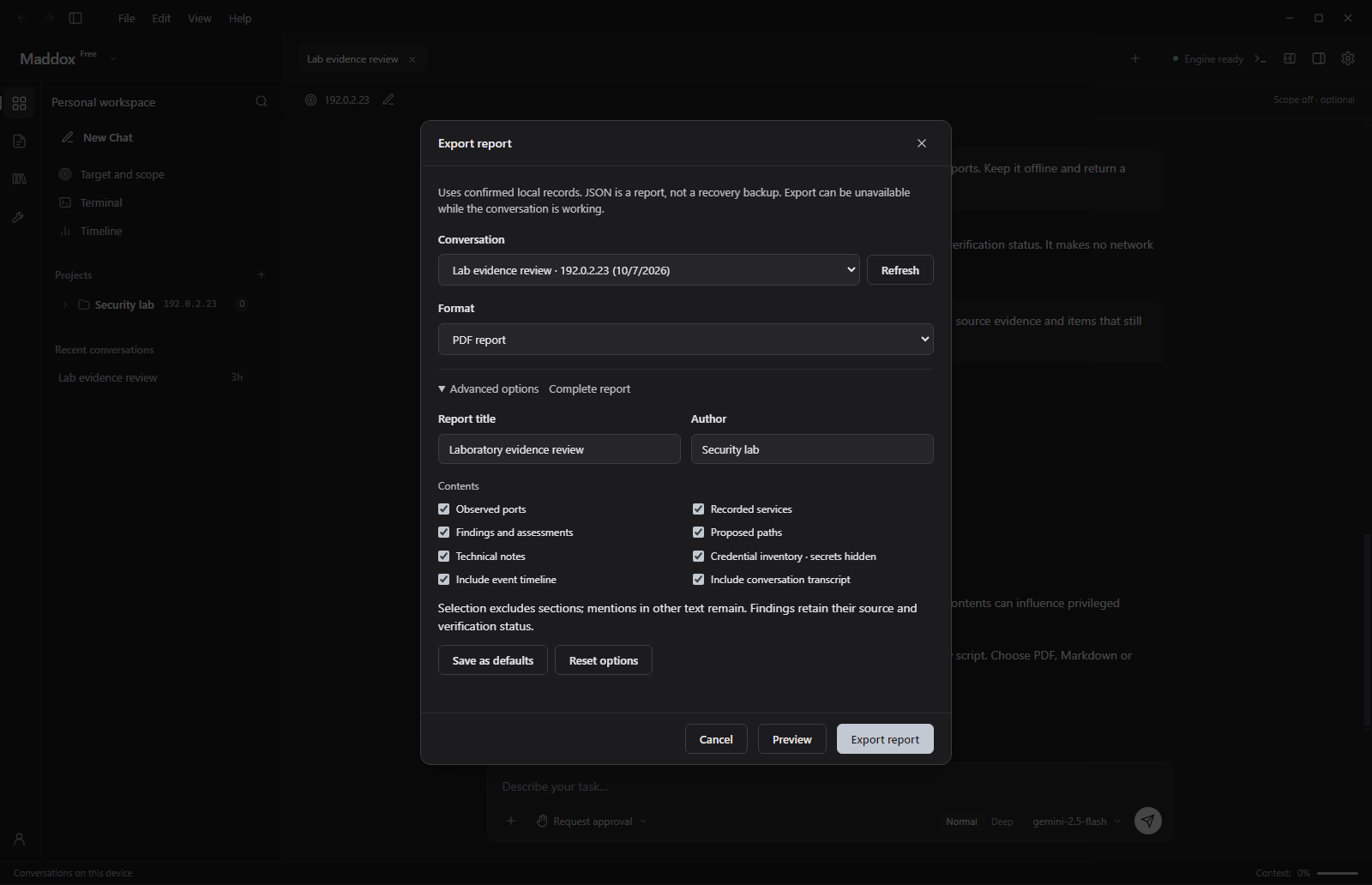
Task: Add a new project with plus icon
Action: pyautogui.click(x=262, y=274)
